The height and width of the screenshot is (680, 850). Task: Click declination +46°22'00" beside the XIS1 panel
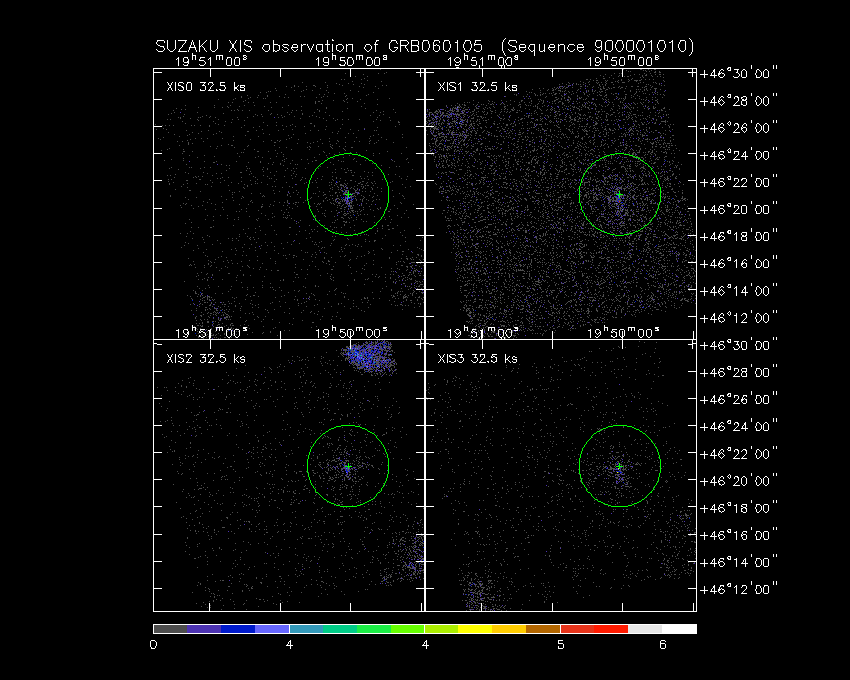click(x=739, y=182)
